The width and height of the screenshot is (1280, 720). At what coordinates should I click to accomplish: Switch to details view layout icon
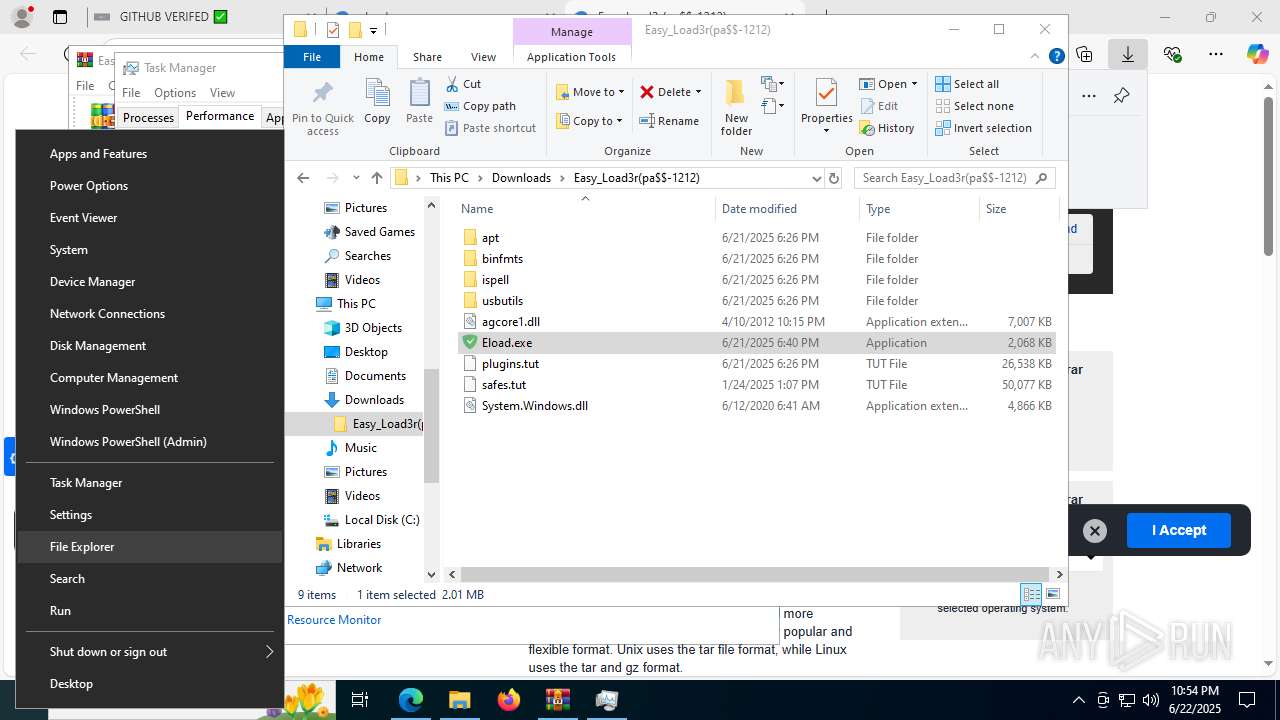pyautogui.click(x=1031, y=594)
